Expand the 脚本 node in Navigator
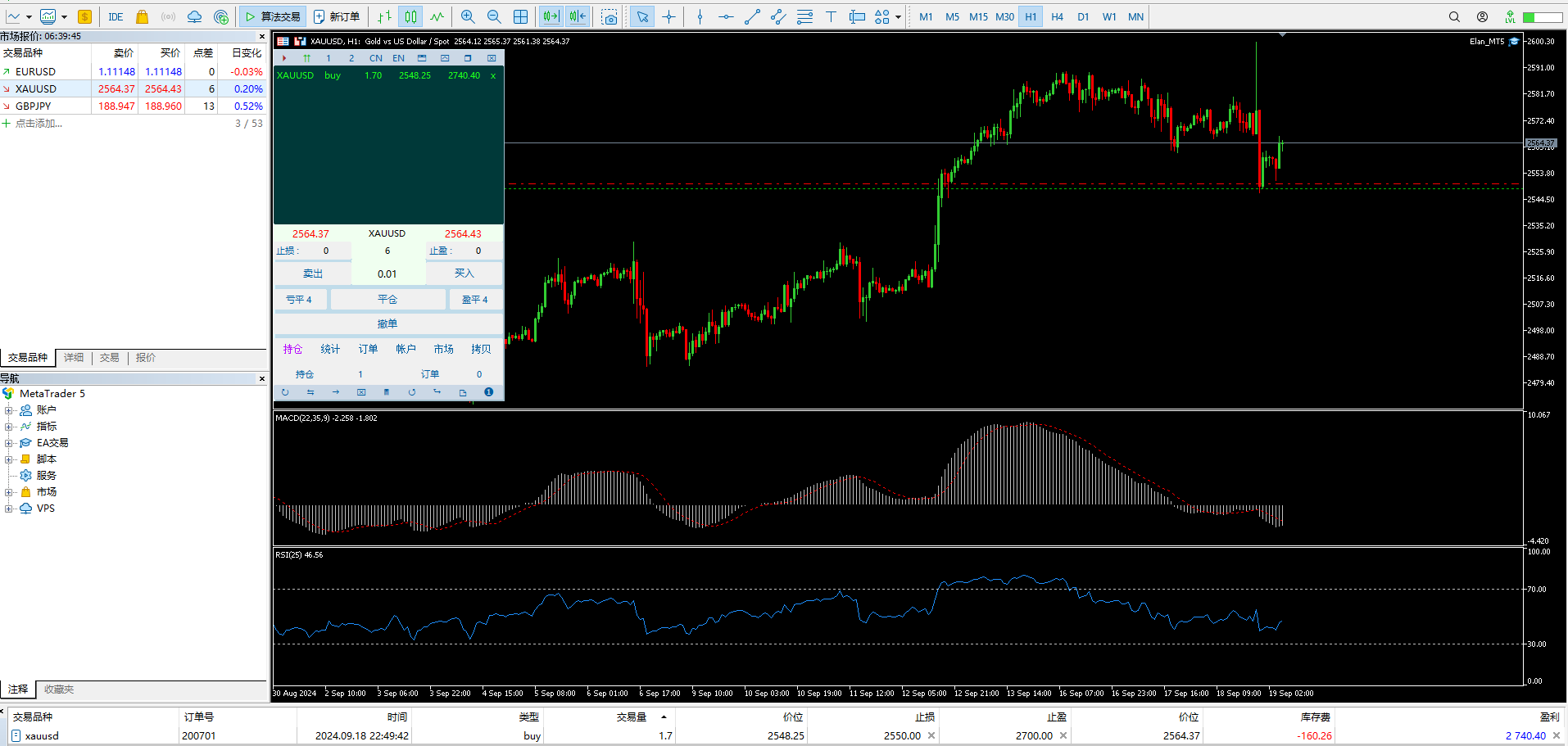1568x746 pixels. (x=8, y=459)
